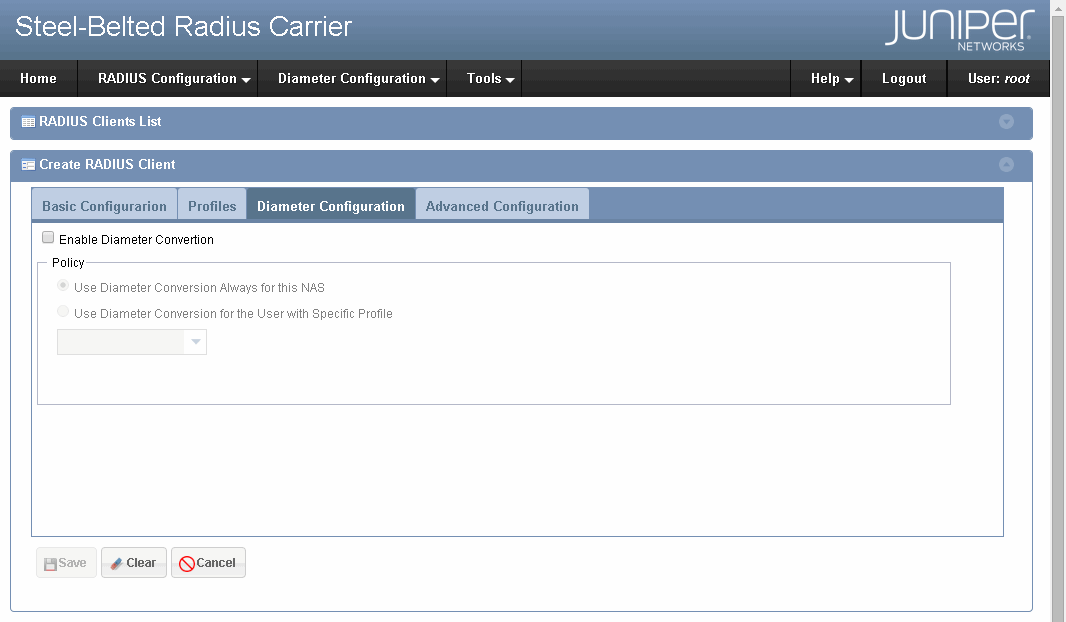Switch to the Profiles tab
Image resolution: width=1066 pixels, height=622 pixels.
[212, 204]
